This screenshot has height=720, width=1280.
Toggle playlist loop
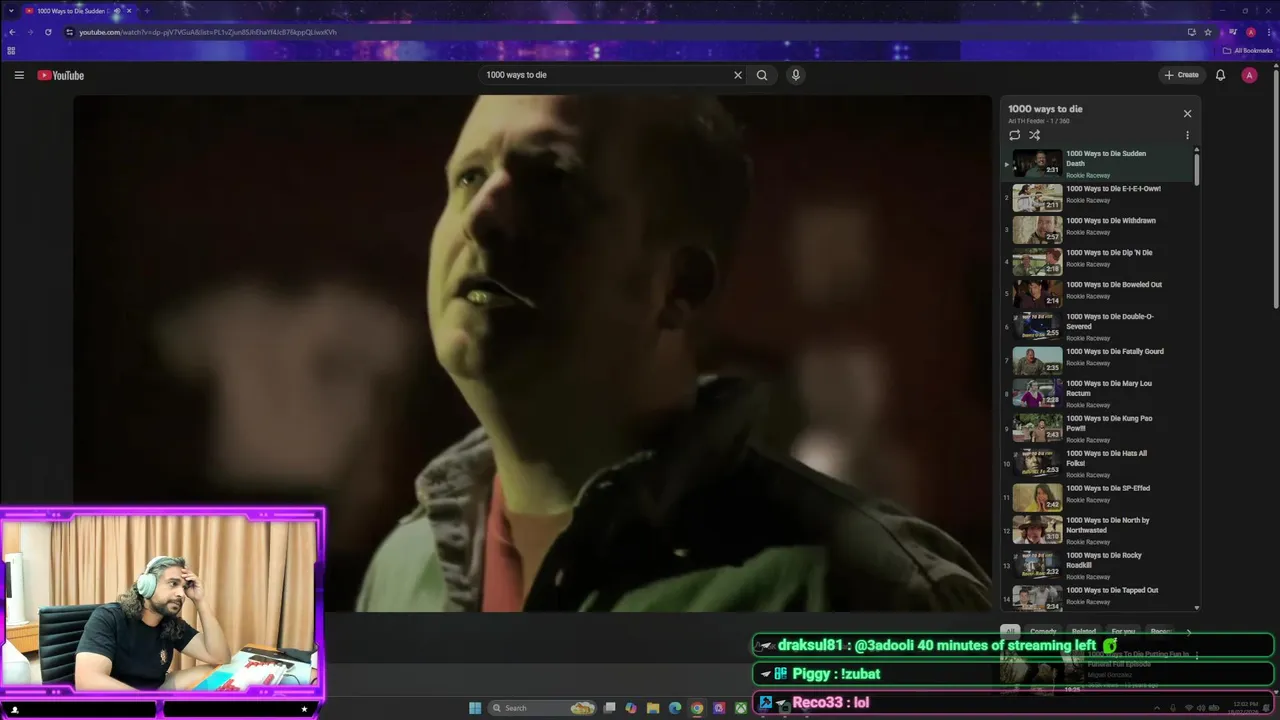coord(1015,135)
